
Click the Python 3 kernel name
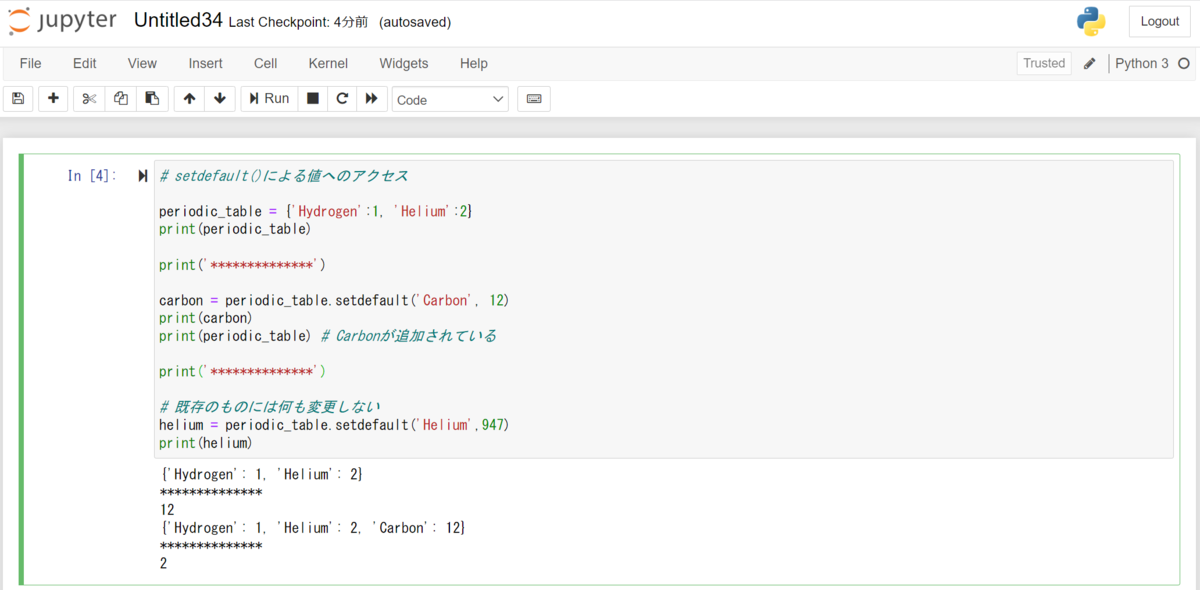(1142, 63)
